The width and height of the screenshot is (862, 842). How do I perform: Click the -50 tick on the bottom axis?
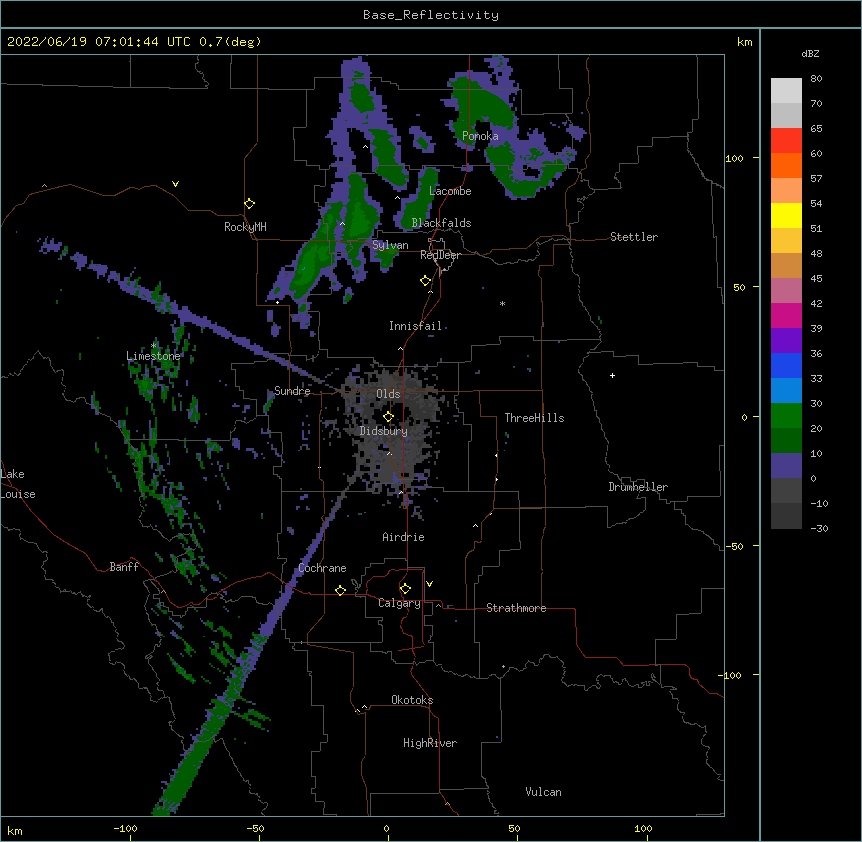[x=255, y=828]
